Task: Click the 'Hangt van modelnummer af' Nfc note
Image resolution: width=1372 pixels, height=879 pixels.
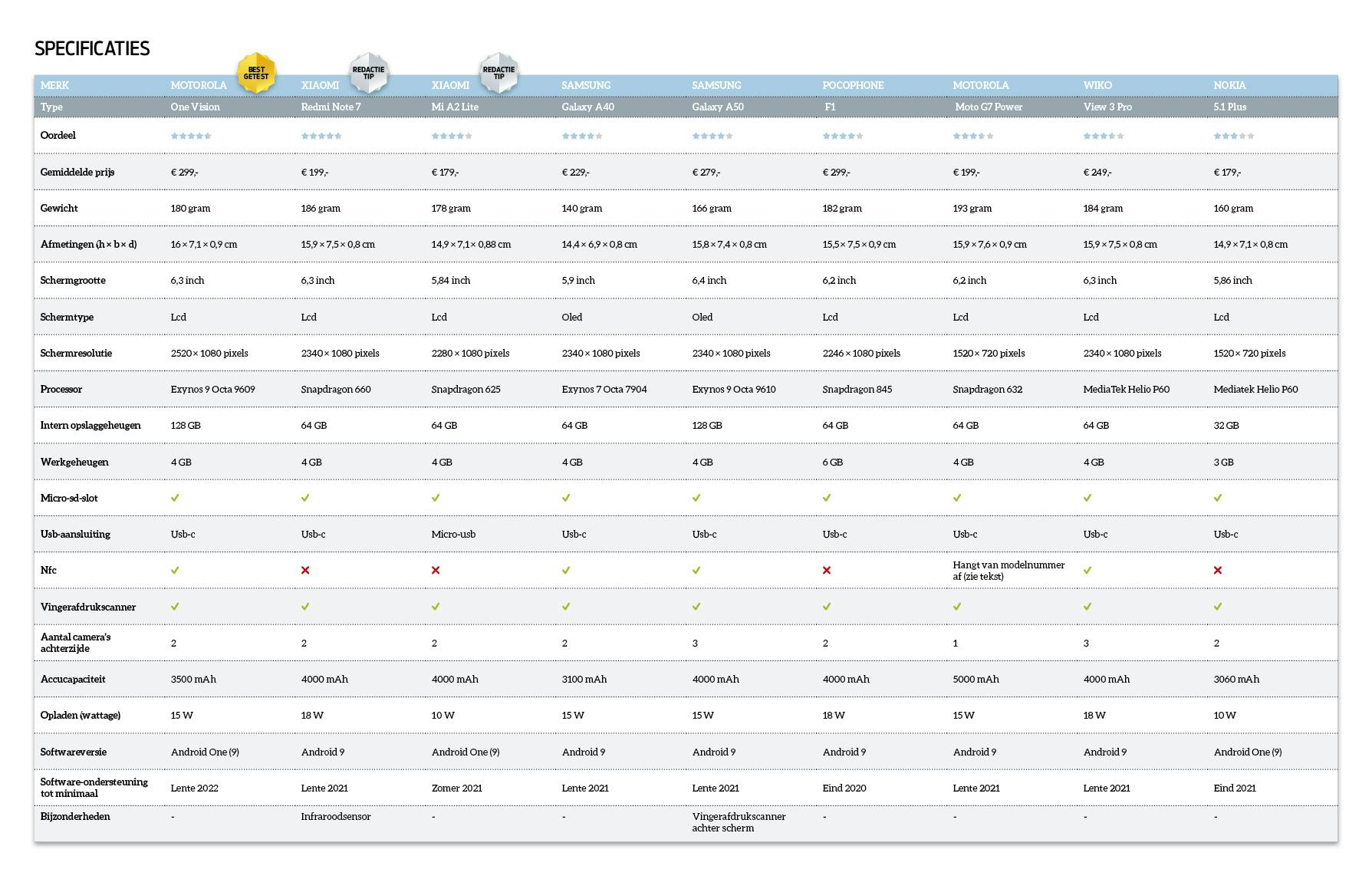Action: tap(1008, 571)
